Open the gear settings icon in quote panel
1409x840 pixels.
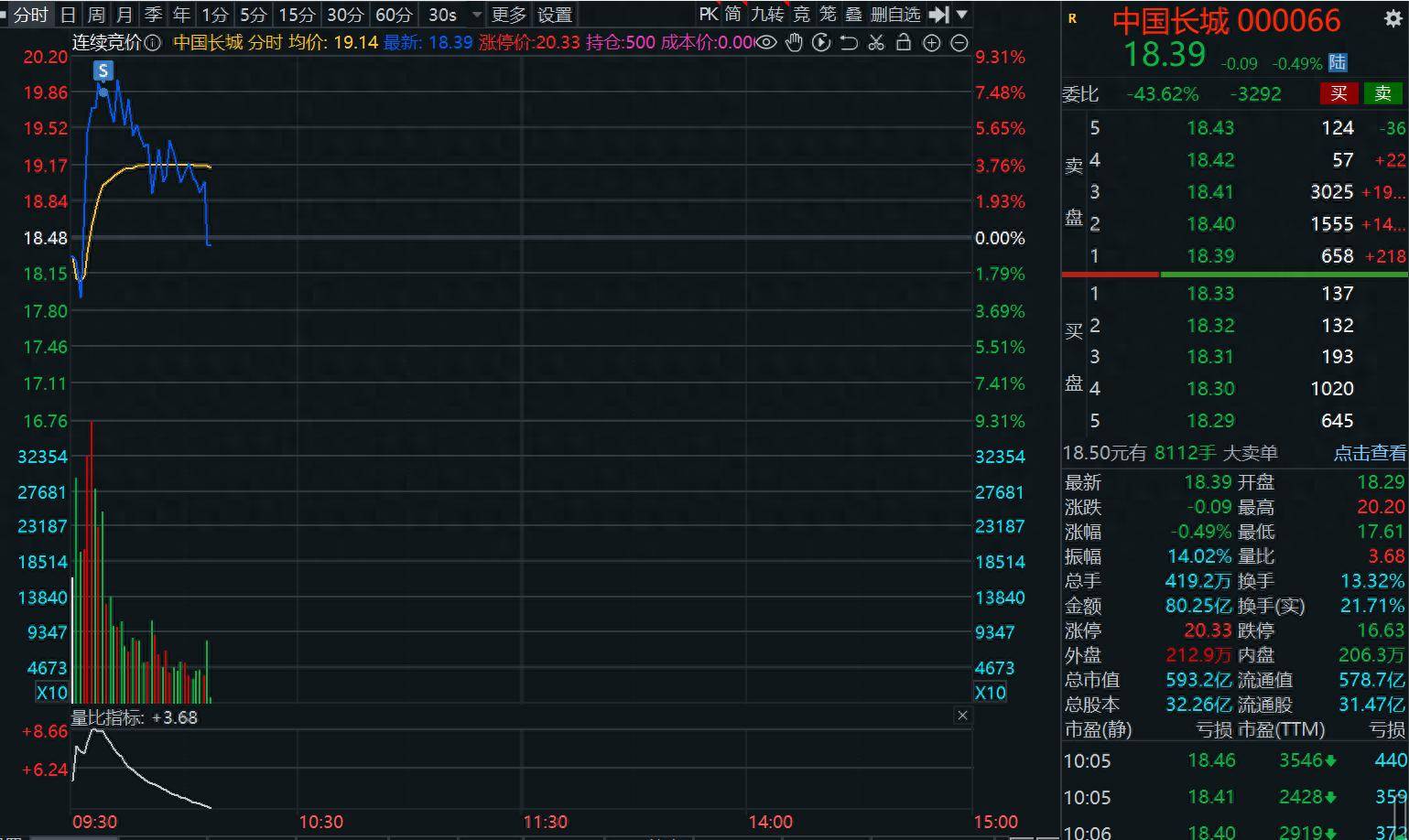1392,19
